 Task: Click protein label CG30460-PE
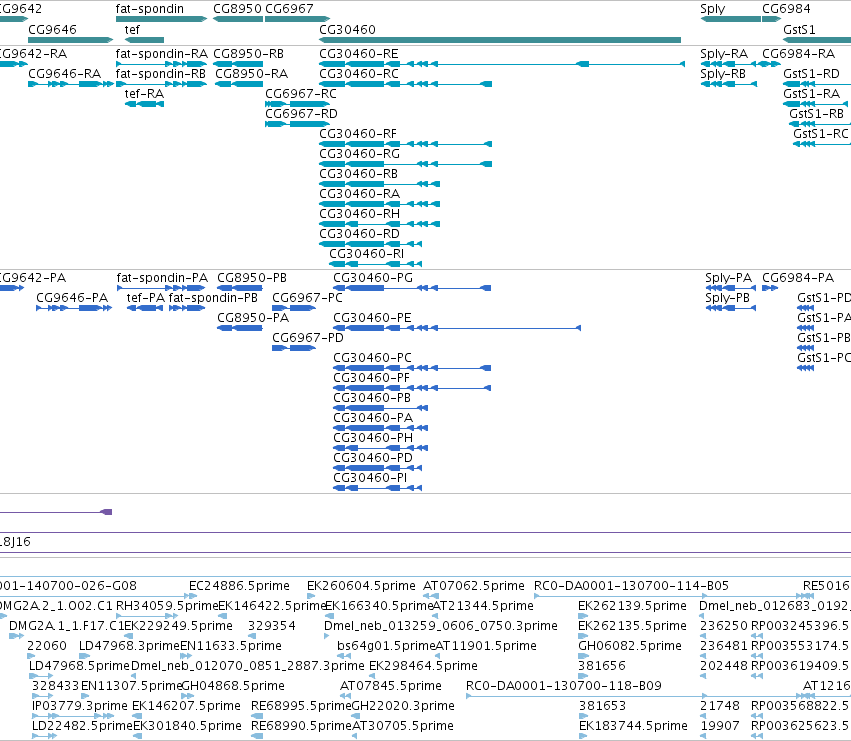tap(372, 318)
